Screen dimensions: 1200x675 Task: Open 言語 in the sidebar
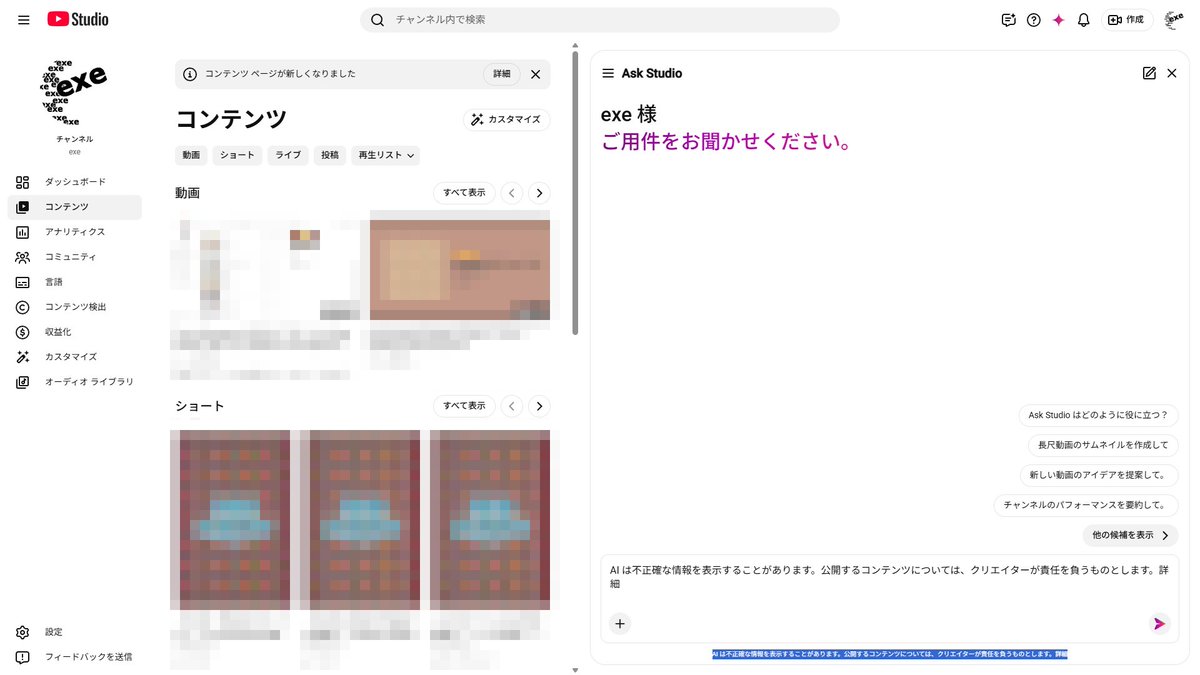tap(75, 282)
